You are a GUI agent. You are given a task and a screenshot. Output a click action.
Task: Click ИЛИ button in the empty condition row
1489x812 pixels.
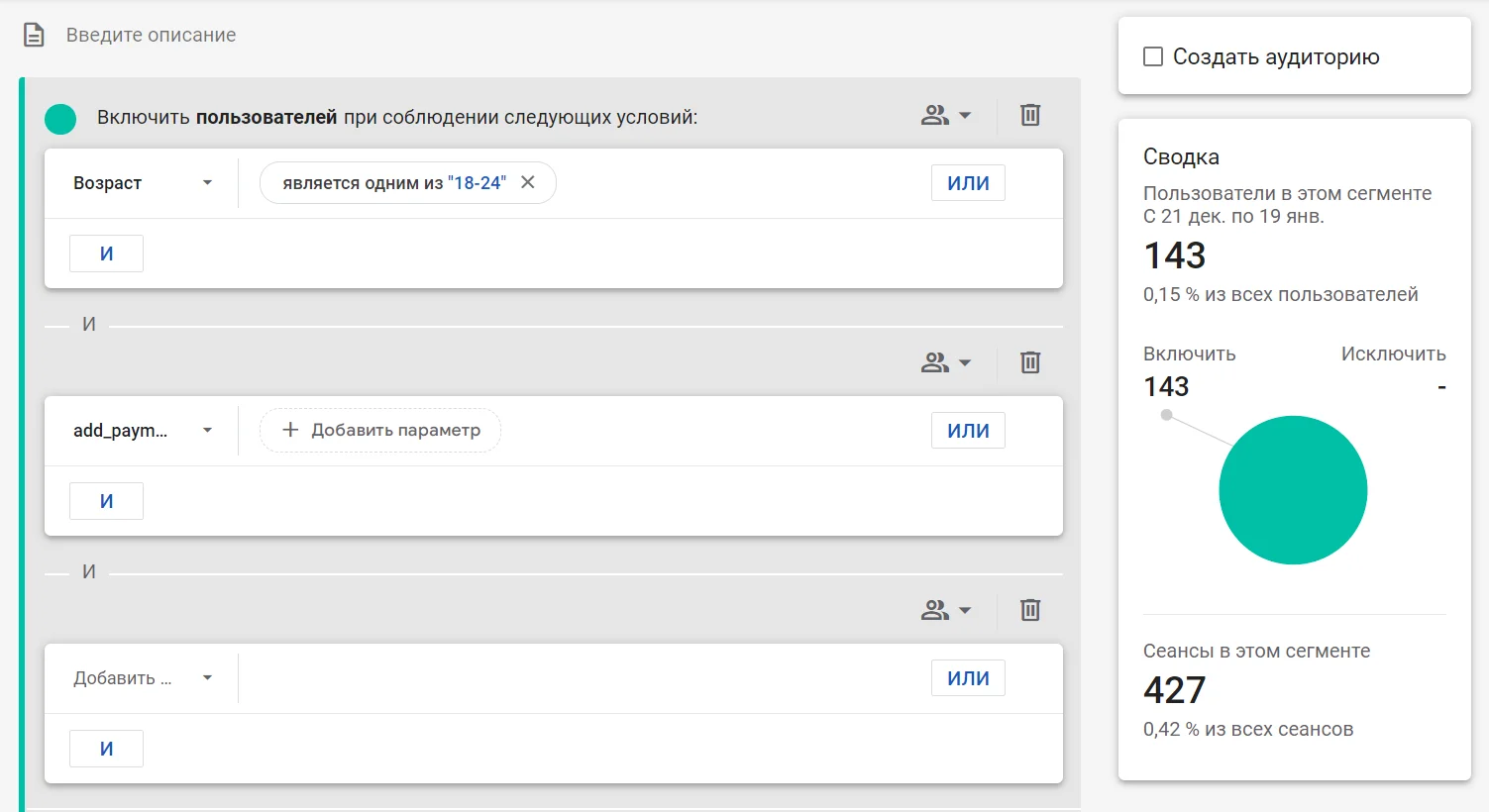[x=968, y=678]
